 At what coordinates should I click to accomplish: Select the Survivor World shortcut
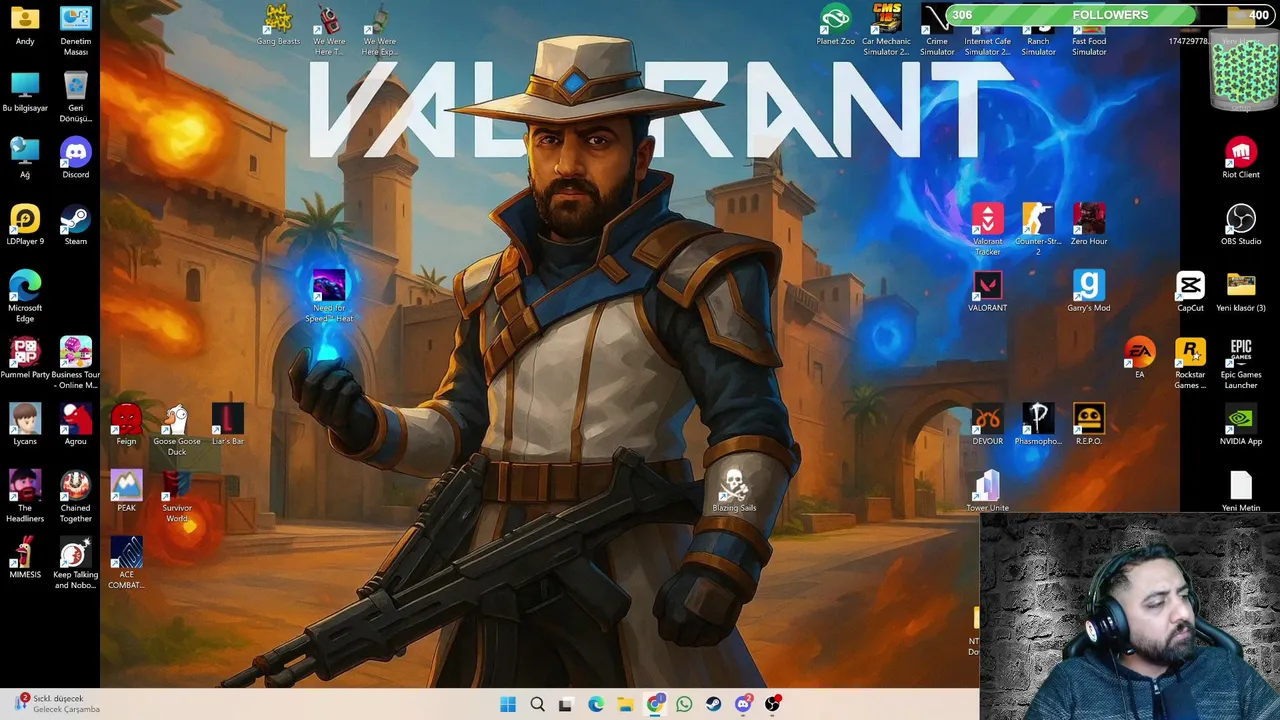[x=177, y=497]
